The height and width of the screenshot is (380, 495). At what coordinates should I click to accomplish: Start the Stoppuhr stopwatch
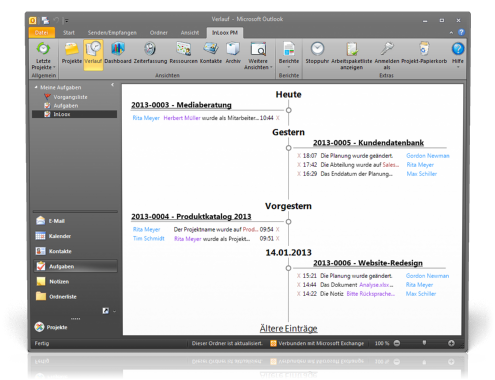tap(317, 53)
